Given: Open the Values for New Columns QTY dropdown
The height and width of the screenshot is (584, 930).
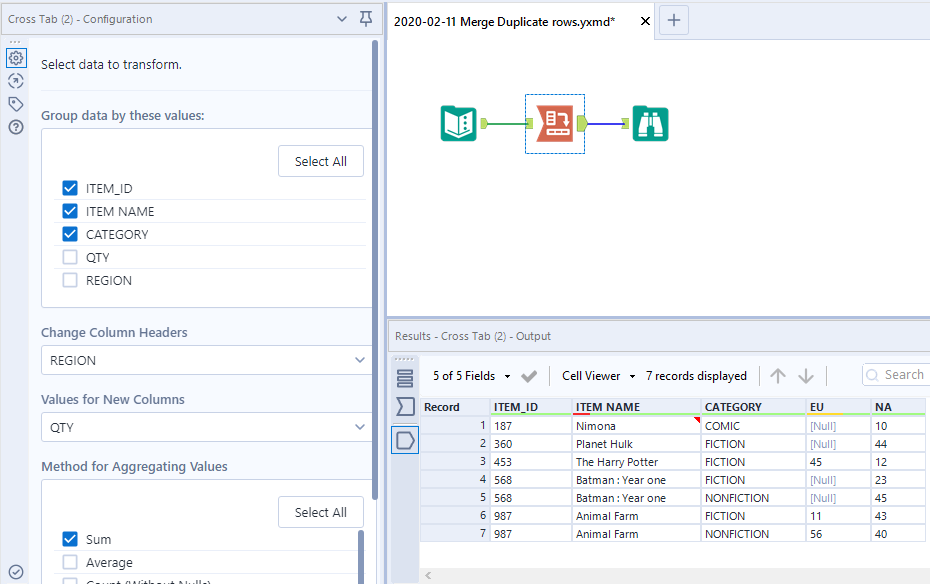Looking at the screenshot, I should click(x=206, y=427).
